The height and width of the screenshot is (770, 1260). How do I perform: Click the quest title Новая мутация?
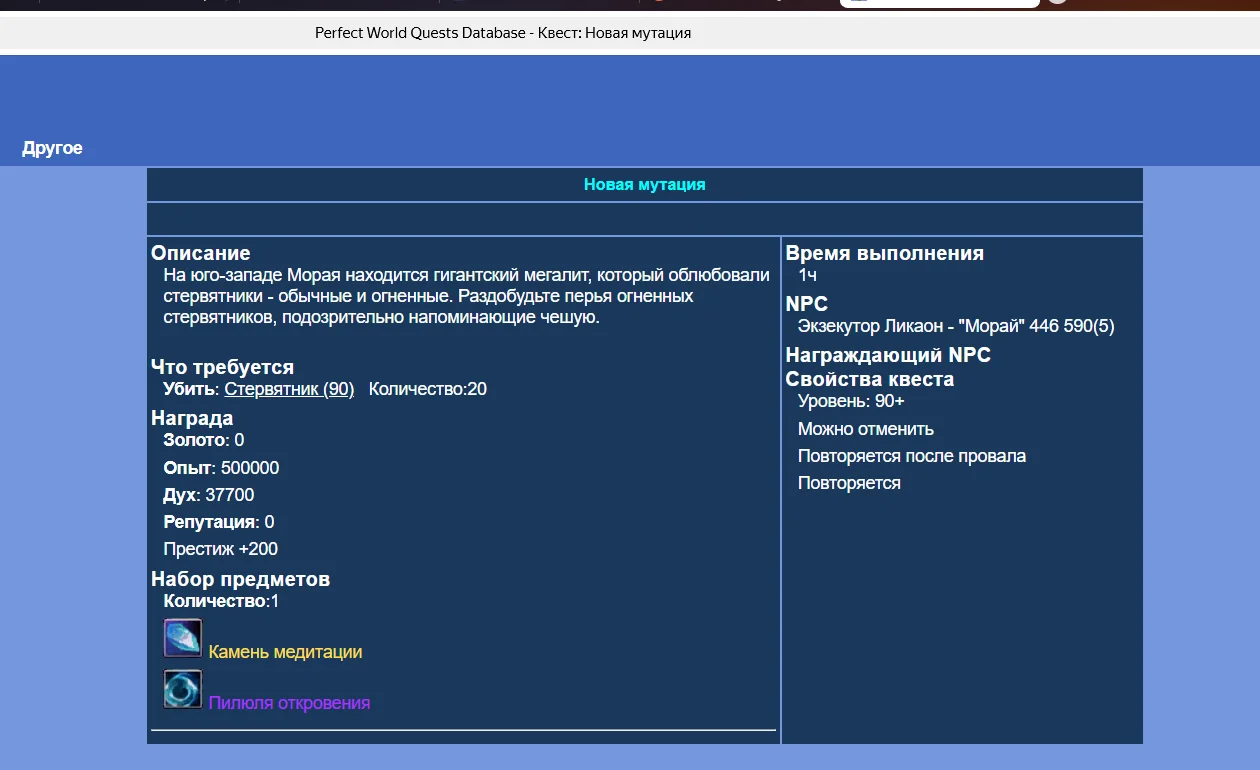(x=644, y=184)
